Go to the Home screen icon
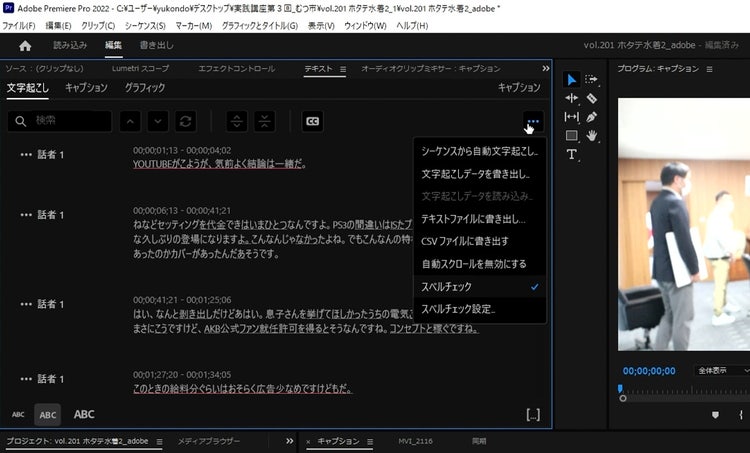Viewport: 750px width, 453px height. coord(25,45)
